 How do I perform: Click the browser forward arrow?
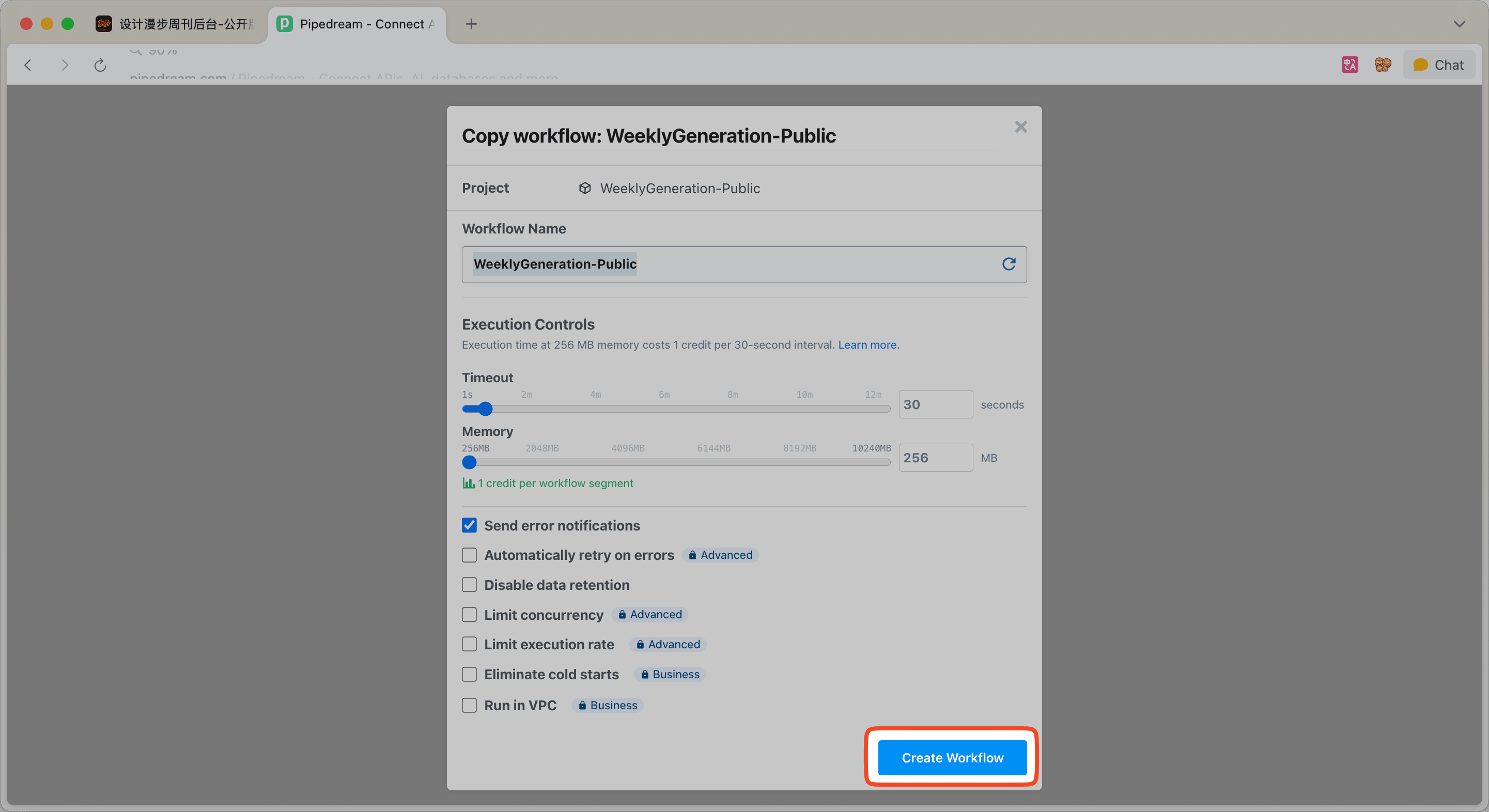coord(64,65)
